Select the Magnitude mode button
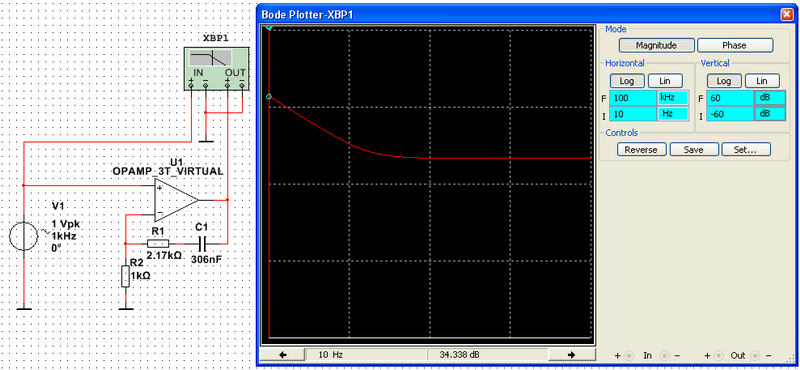 tap(657, 45)
